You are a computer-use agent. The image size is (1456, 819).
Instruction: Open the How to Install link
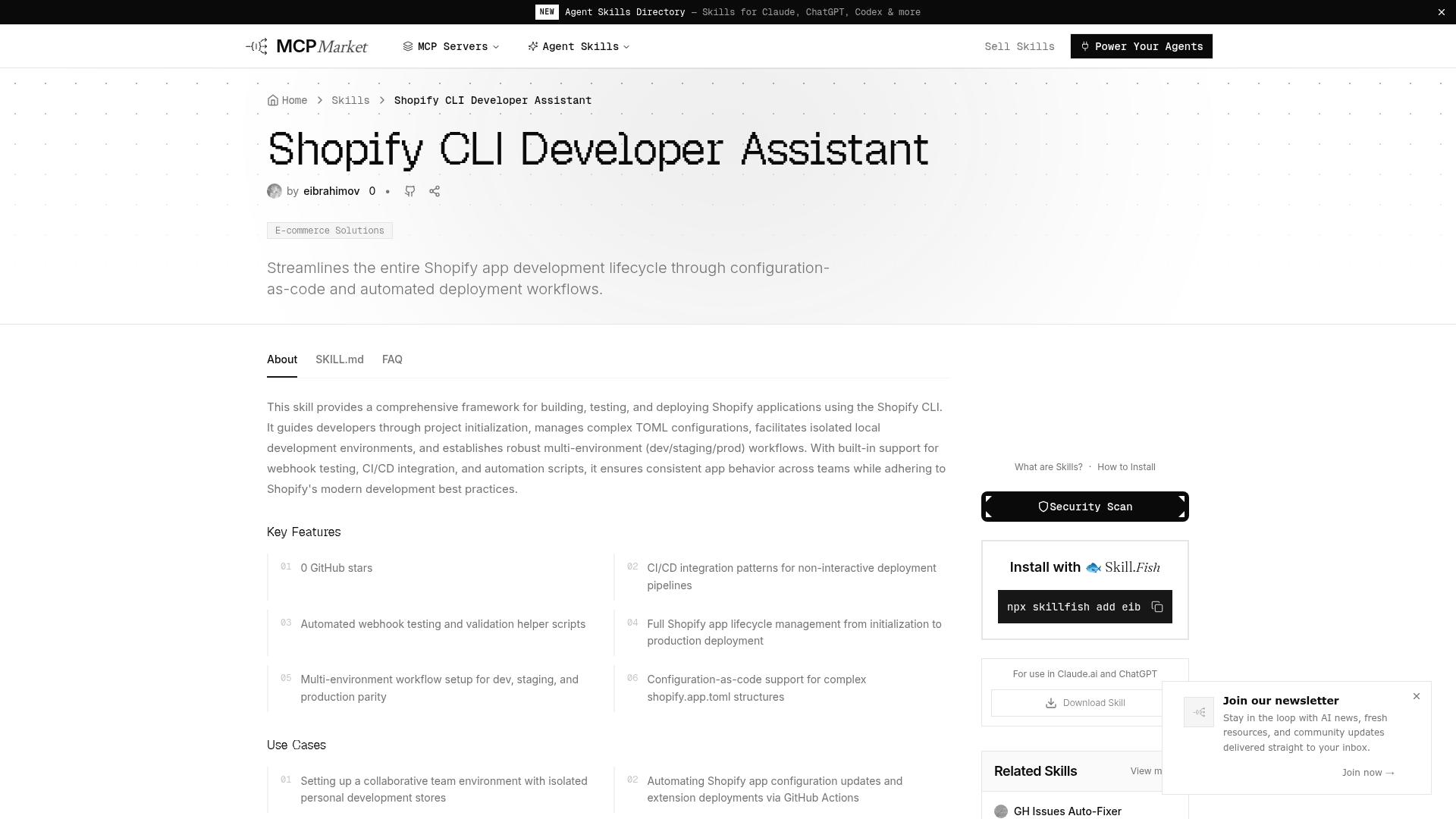click(x=1126, y=467)
